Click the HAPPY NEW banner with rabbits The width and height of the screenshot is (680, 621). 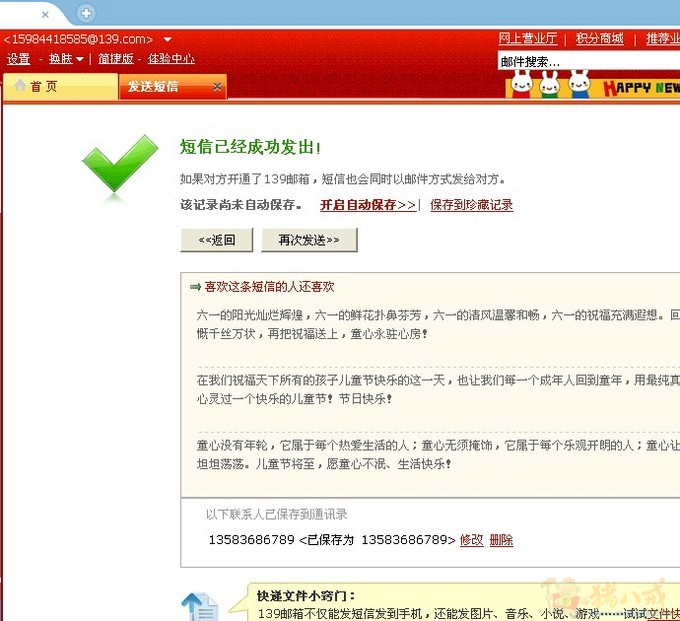point(593,85)
